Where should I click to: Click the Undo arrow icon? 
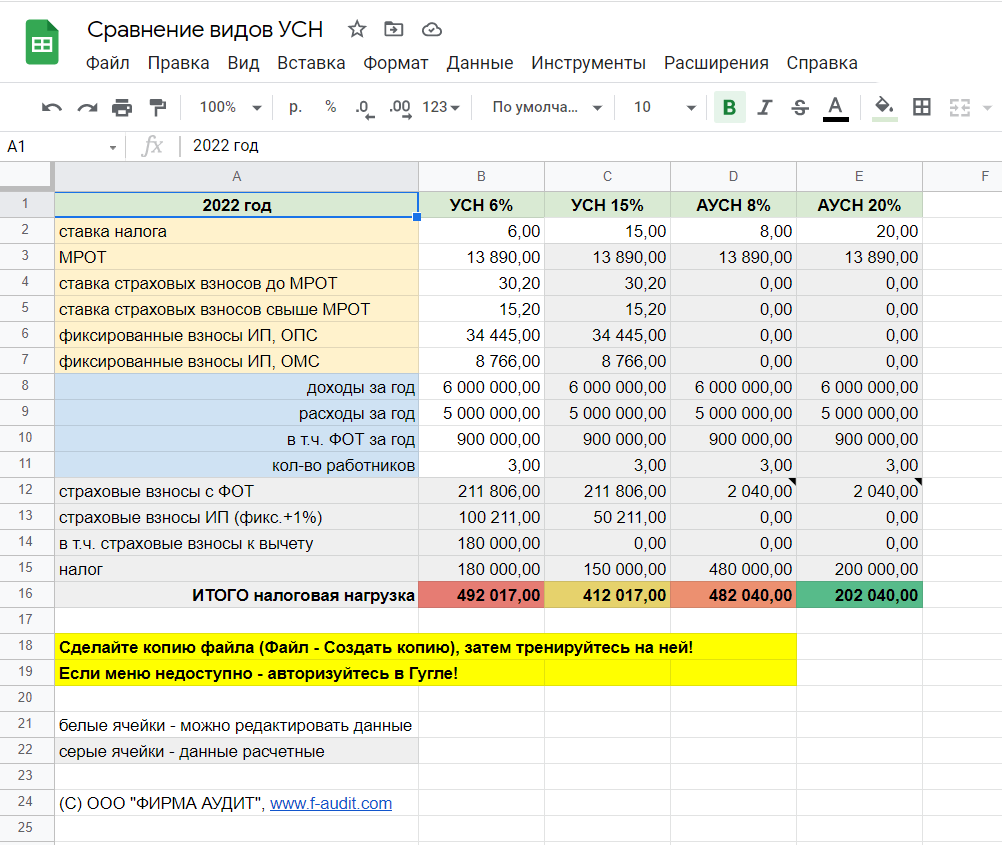(x=52, y=107)
